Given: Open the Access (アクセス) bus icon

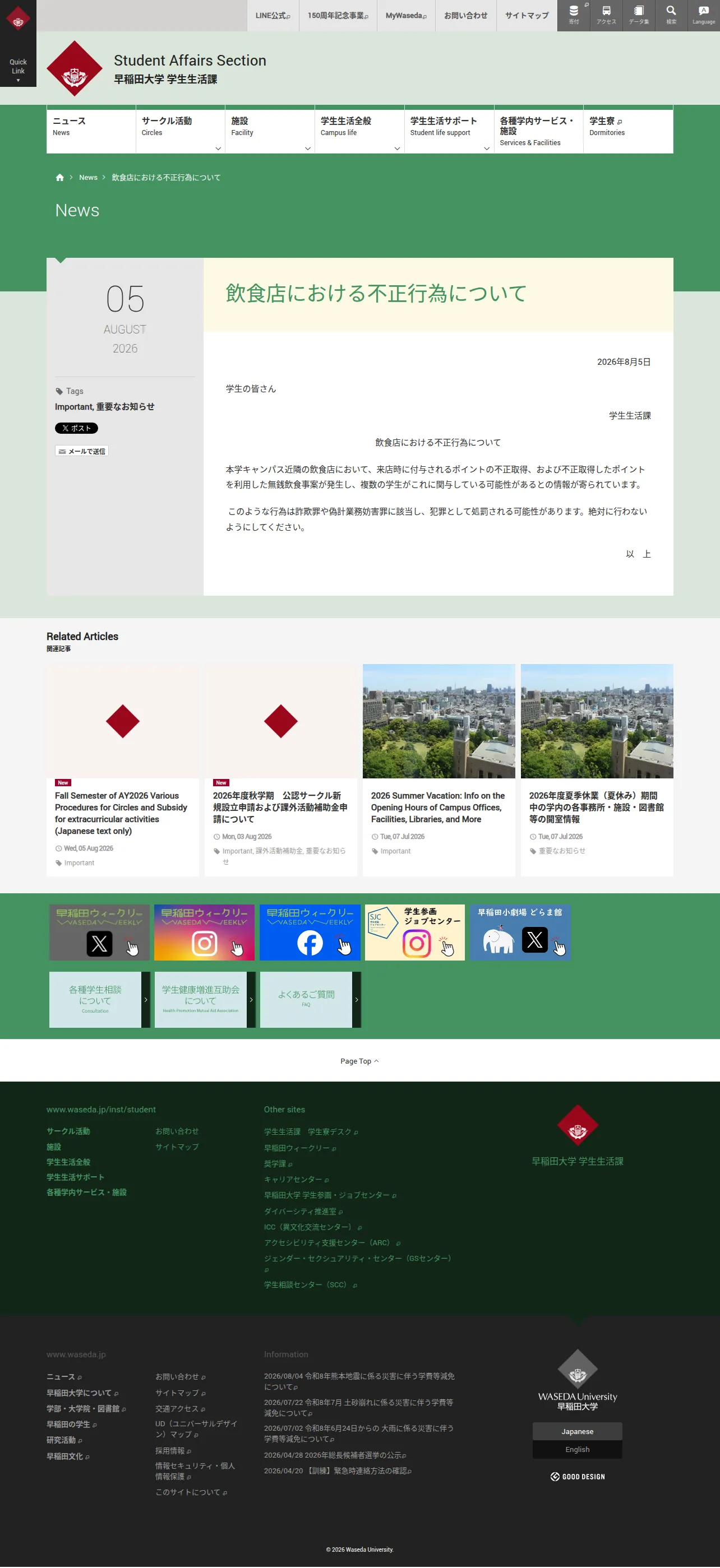Looking at the screenshot, I should (606, 15).
